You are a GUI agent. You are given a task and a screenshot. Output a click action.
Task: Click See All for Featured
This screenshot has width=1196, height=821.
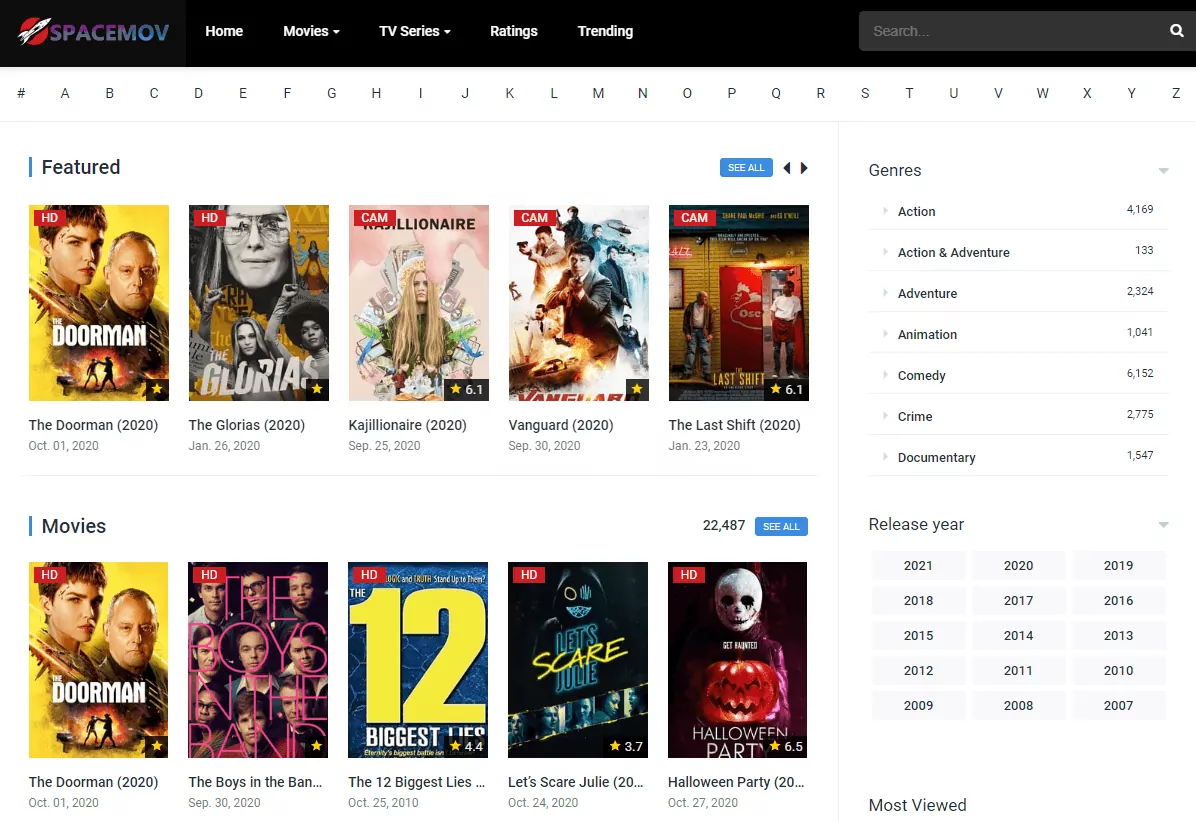746,168
